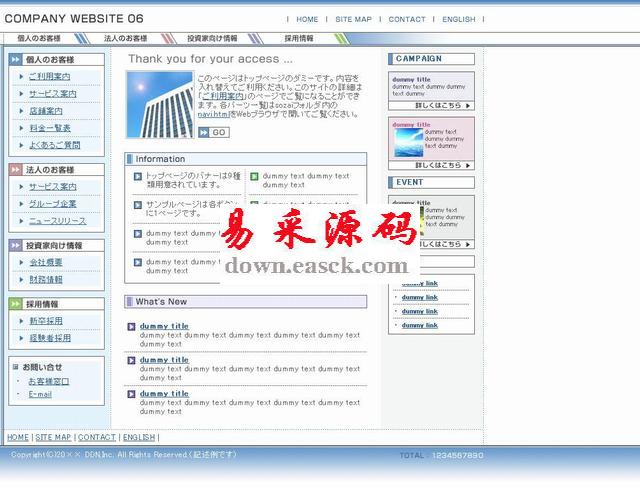Open the E-mail contact link

pos(40,394)
